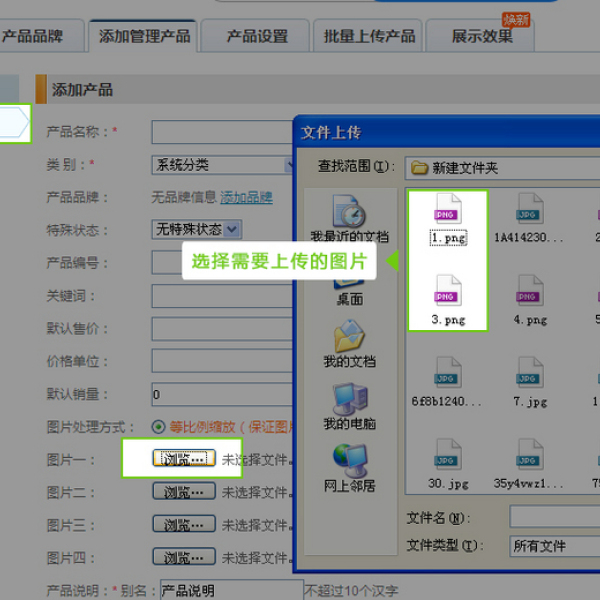
Task: Open the 展示效果 tab
Action: click(481, 36)
